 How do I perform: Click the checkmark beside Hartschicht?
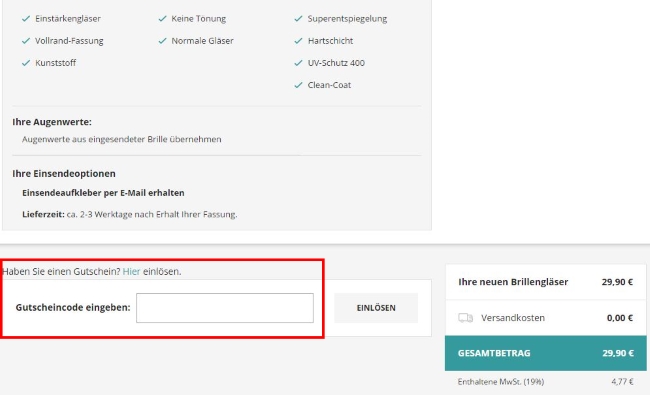[x=298, y=41]
